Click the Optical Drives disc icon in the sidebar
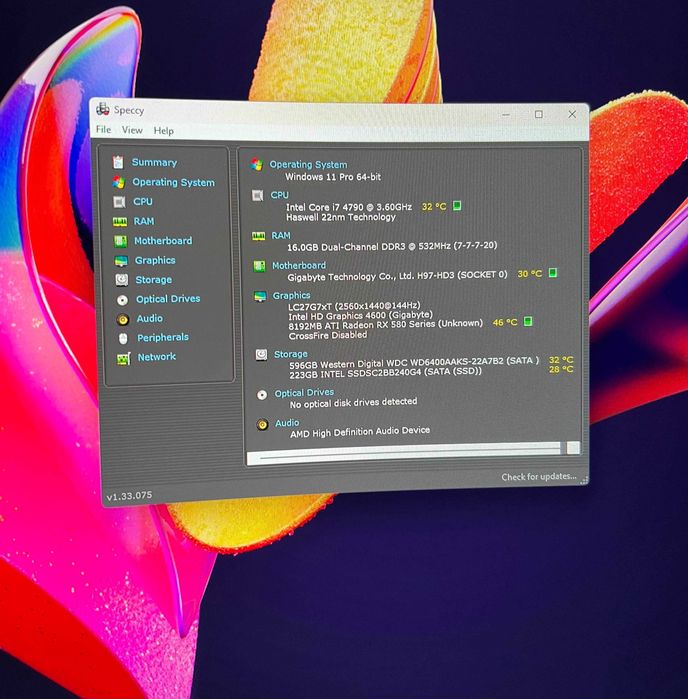The width and height of the screenshot is (688, 699). [123, 300]
